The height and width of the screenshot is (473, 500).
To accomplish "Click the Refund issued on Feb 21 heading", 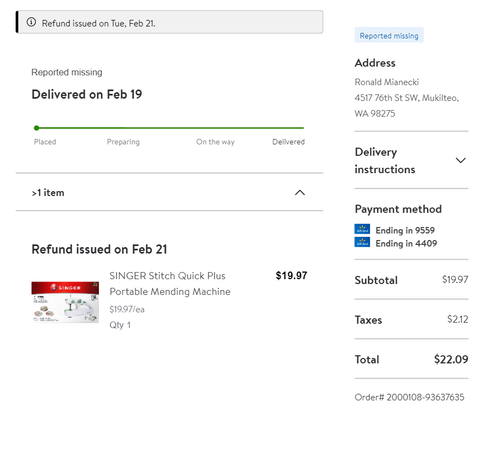I will pos(99,249).
